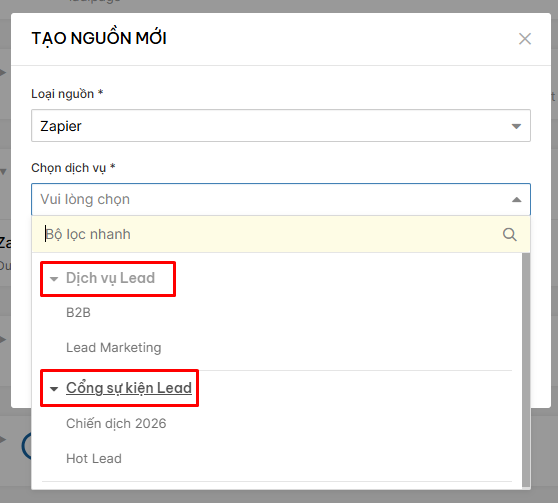Click the Vui lòng chọn select box
558x503 pixels.
(281, 199)
